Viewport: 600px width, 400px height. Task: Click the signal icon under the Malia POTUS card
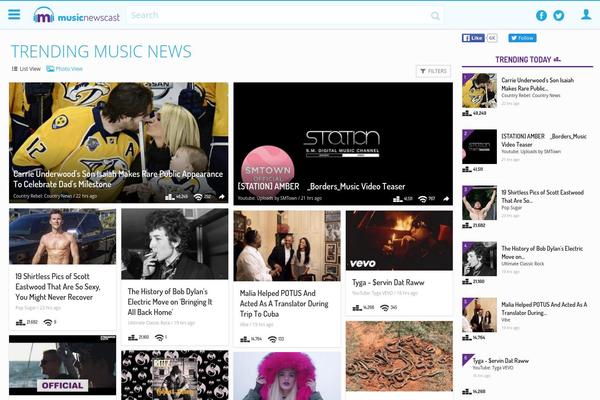(x=272, y=339)
